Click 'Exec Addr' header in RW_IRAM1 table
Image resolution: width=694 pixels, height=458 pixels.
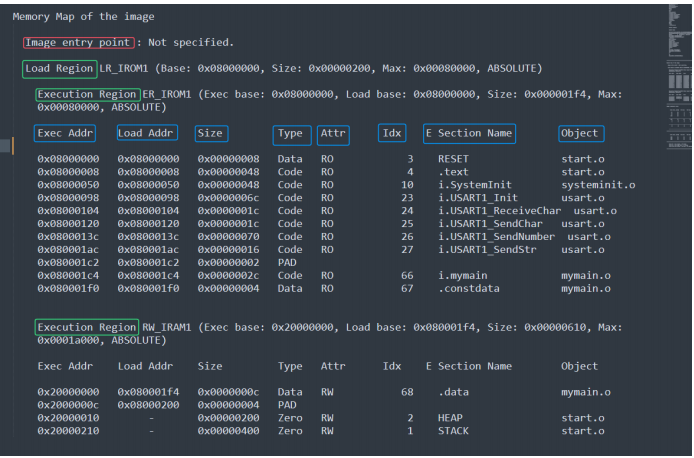pyautogui.click(x=65, y=366)
